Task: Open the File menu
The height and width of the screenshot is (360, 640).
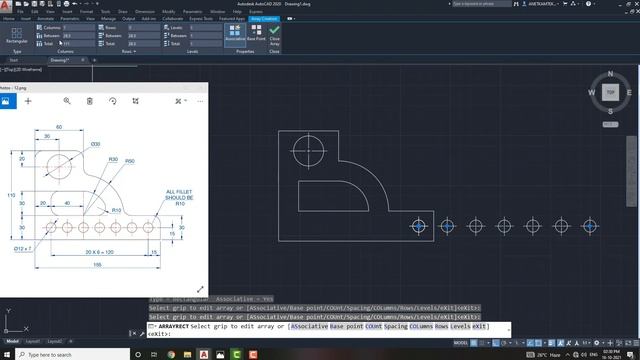Action: point(20,11)
